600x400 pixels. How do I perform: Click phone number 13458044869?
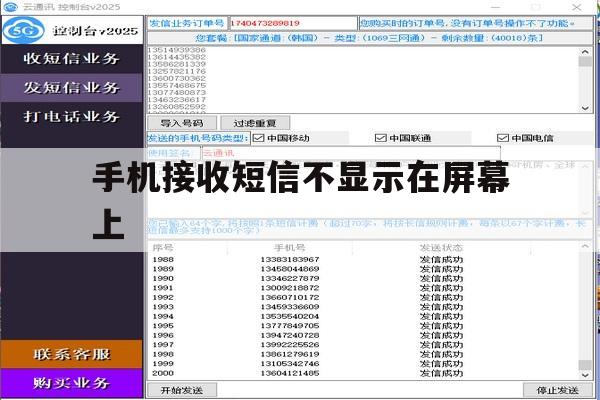(290, 269)
